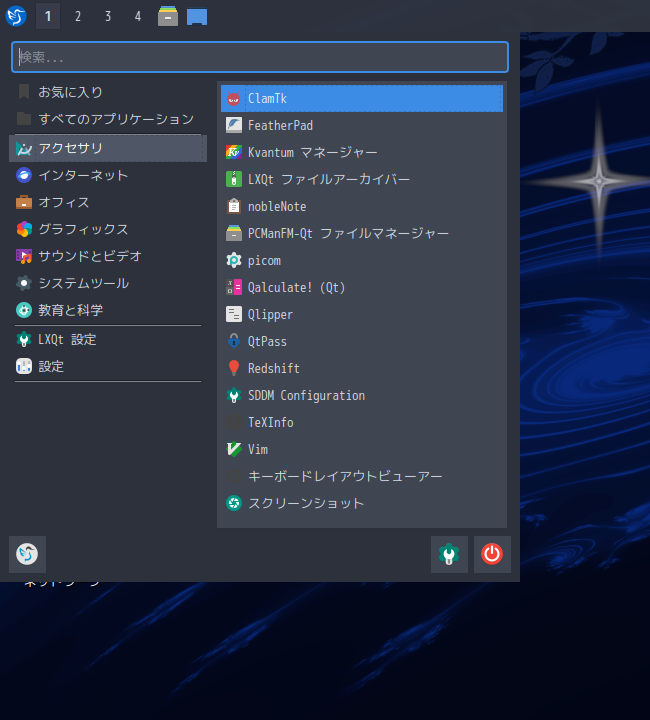Click the picom gear icon
This screenshot has height=720, width=650.
[x=234, y=260]
